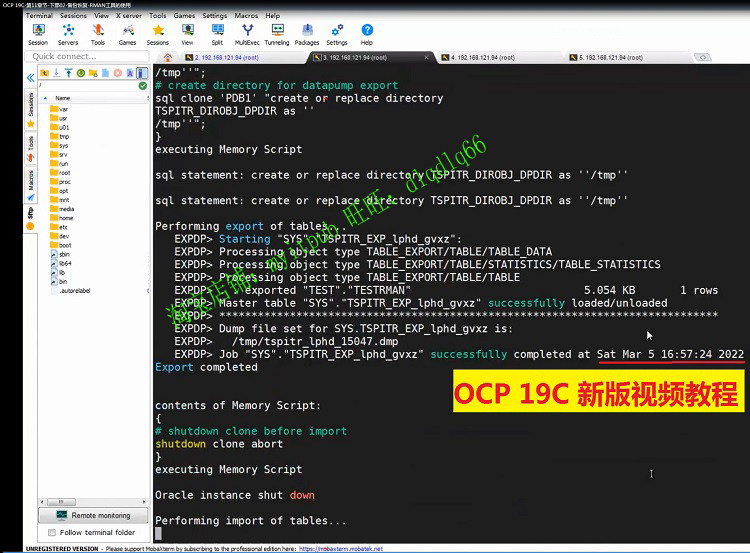This screenshot has height=553, width=750.
Task: Click the Packages toolbar icon
Action: coord(307,31)
